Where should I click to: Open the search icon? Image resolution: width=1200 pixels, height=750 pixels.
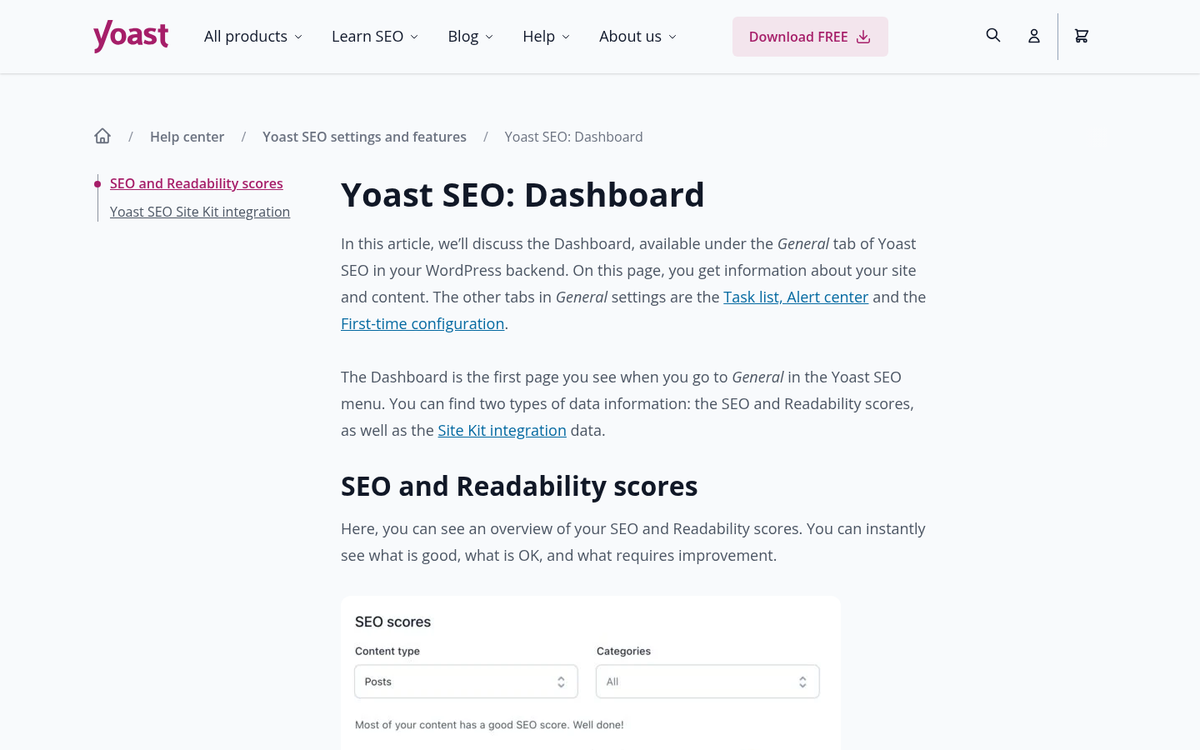[993, 35]
